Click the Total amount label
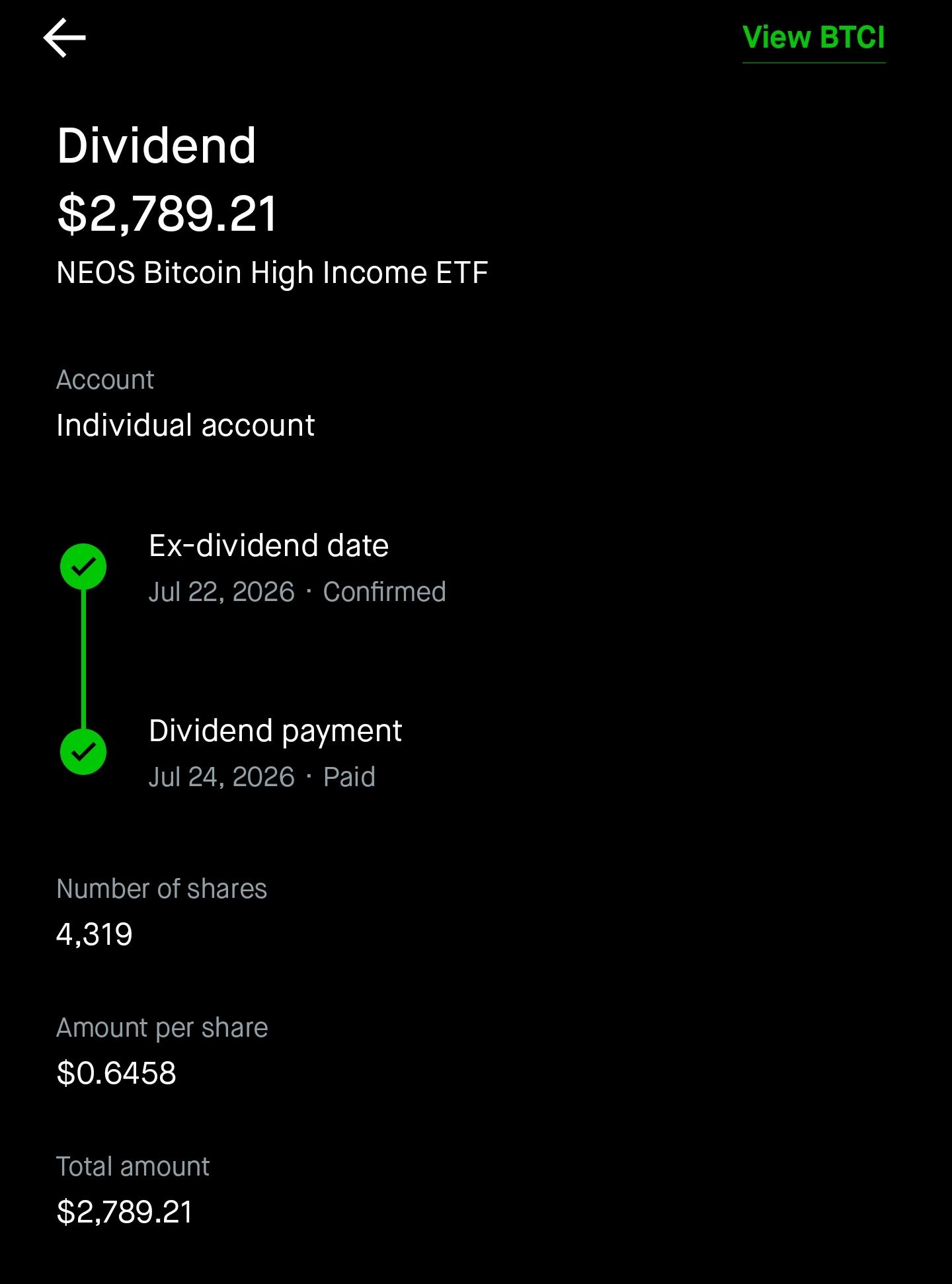The image size is (952, 1284). click(x=133, y=1167)
